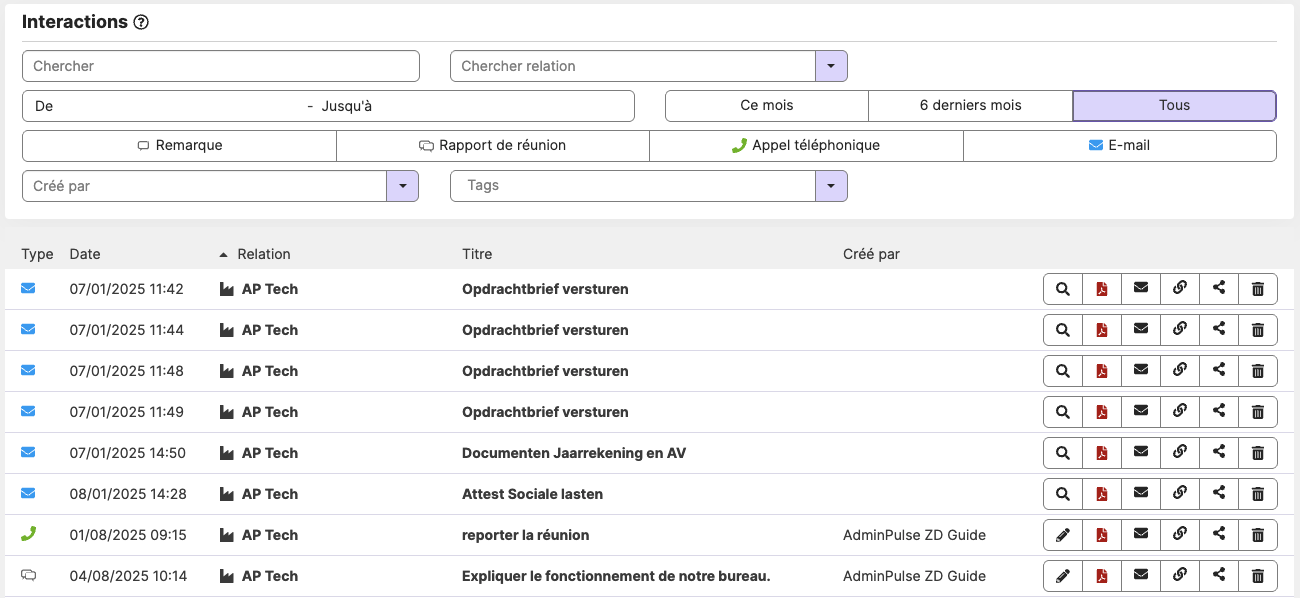Open AP Tech relation on 08/01/2025 14:28 row

[x=270, y=494]
